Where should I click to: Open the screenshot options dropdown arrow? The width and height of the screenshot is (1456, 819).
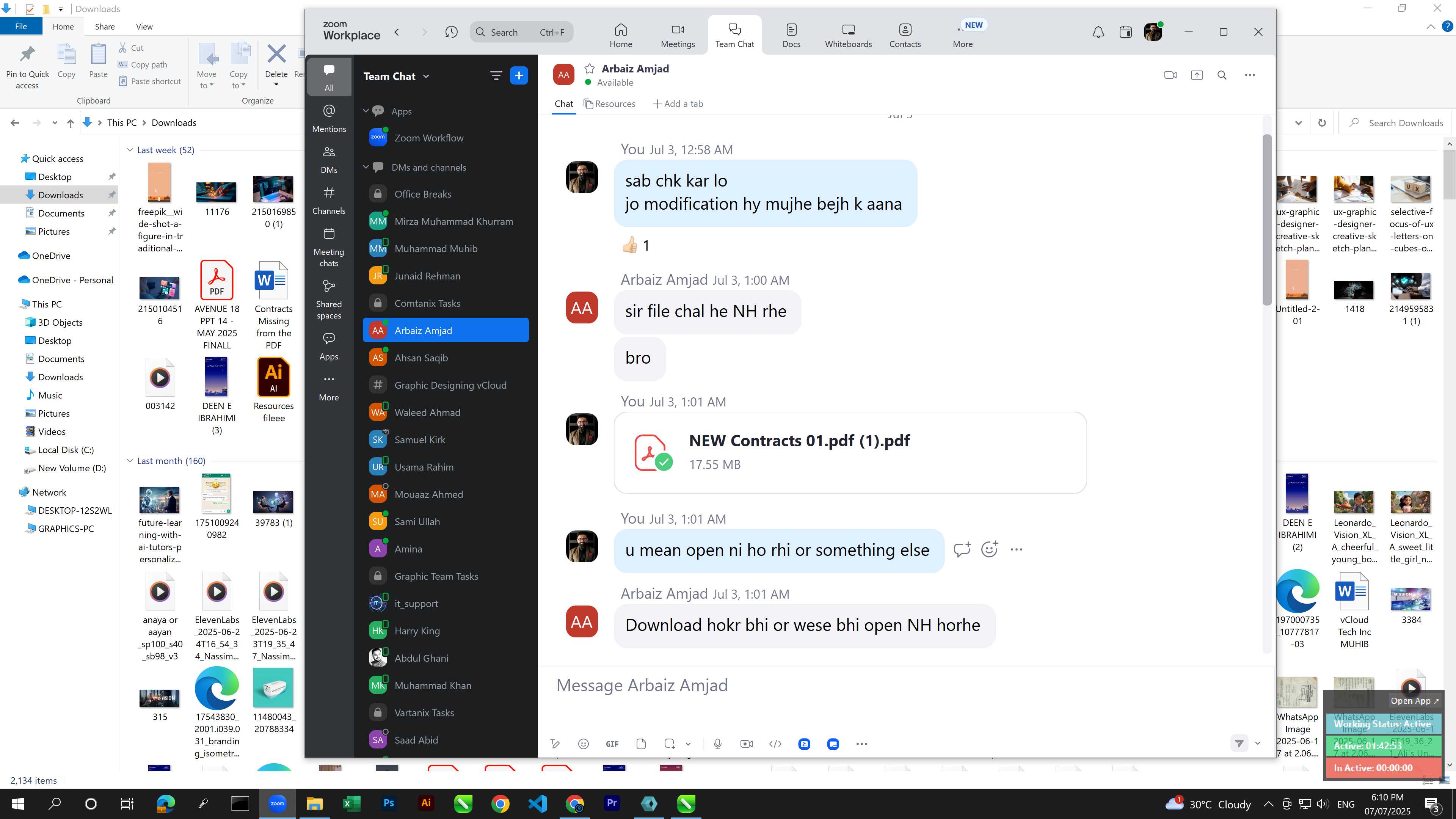[x=688, y=744]
